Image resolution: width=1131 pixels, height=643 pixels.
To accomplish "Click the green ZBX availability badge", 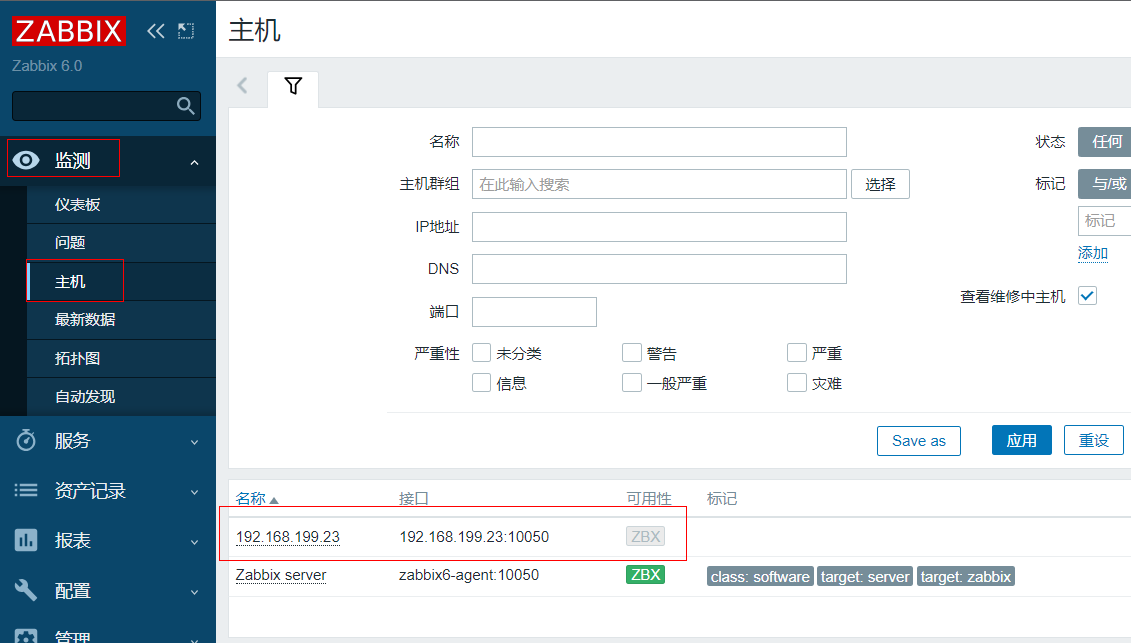I will pos(645,575).
